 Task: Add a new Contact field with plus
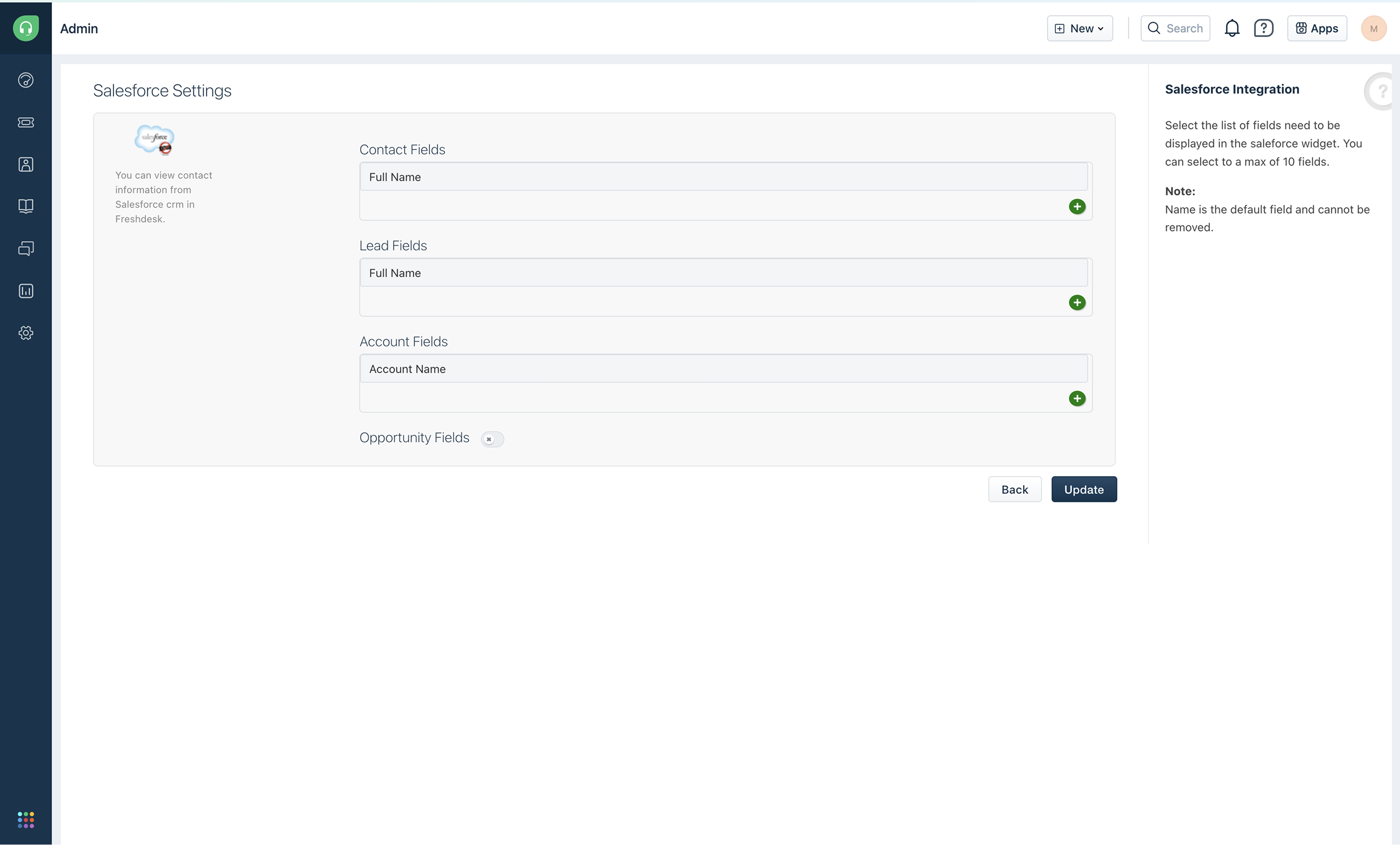pos(1076,207)
